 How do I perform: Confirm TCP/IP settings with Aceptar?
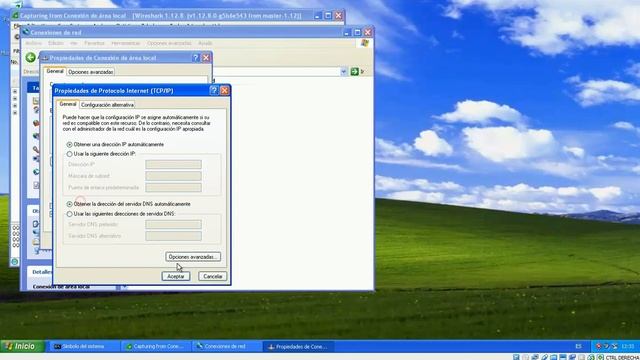click(176, 276)
